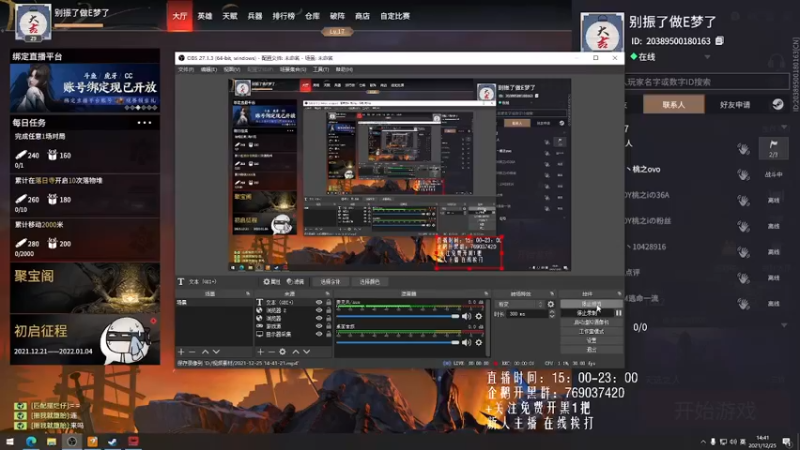Click OBS 设置 settings button
Screen dimensions: 800x450
591,340
